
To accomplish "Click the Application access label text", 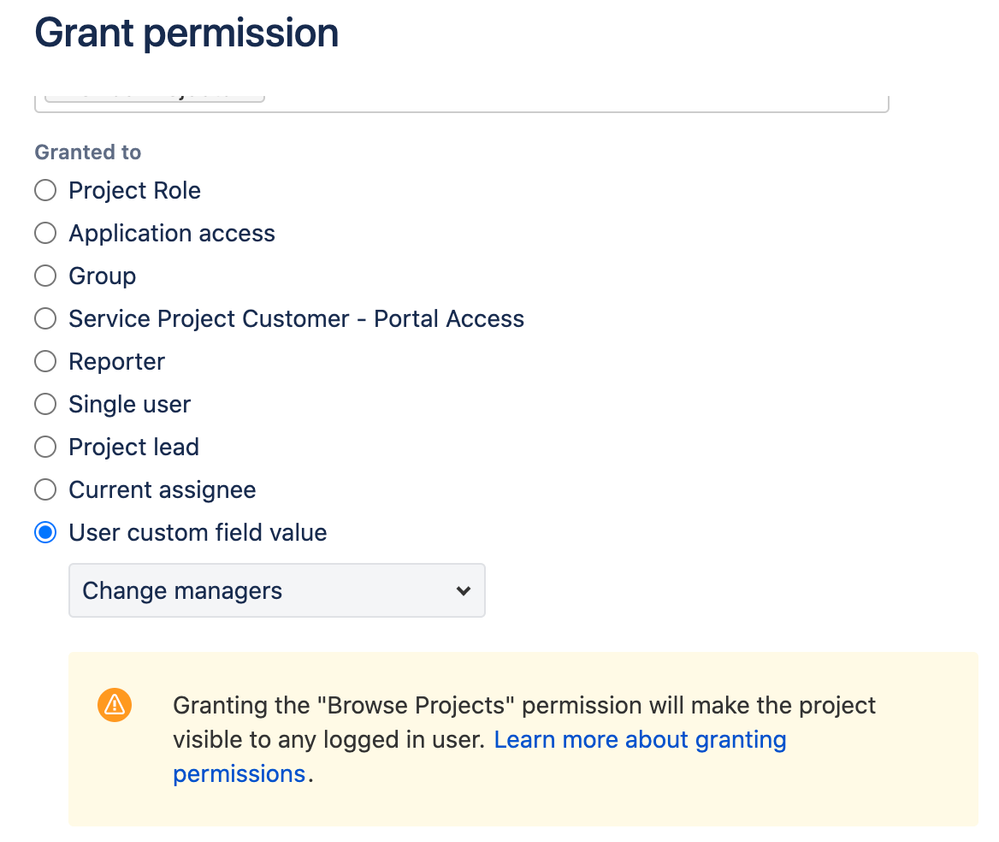I will pos(171,233).
